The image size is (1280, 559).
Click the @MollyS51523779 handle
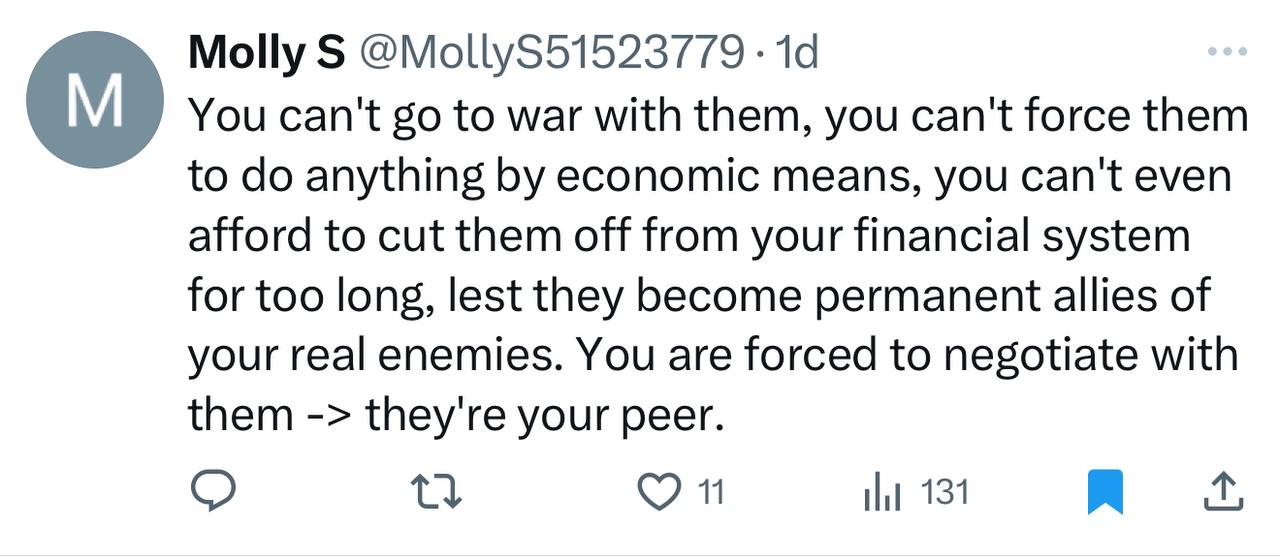(551, 52)
